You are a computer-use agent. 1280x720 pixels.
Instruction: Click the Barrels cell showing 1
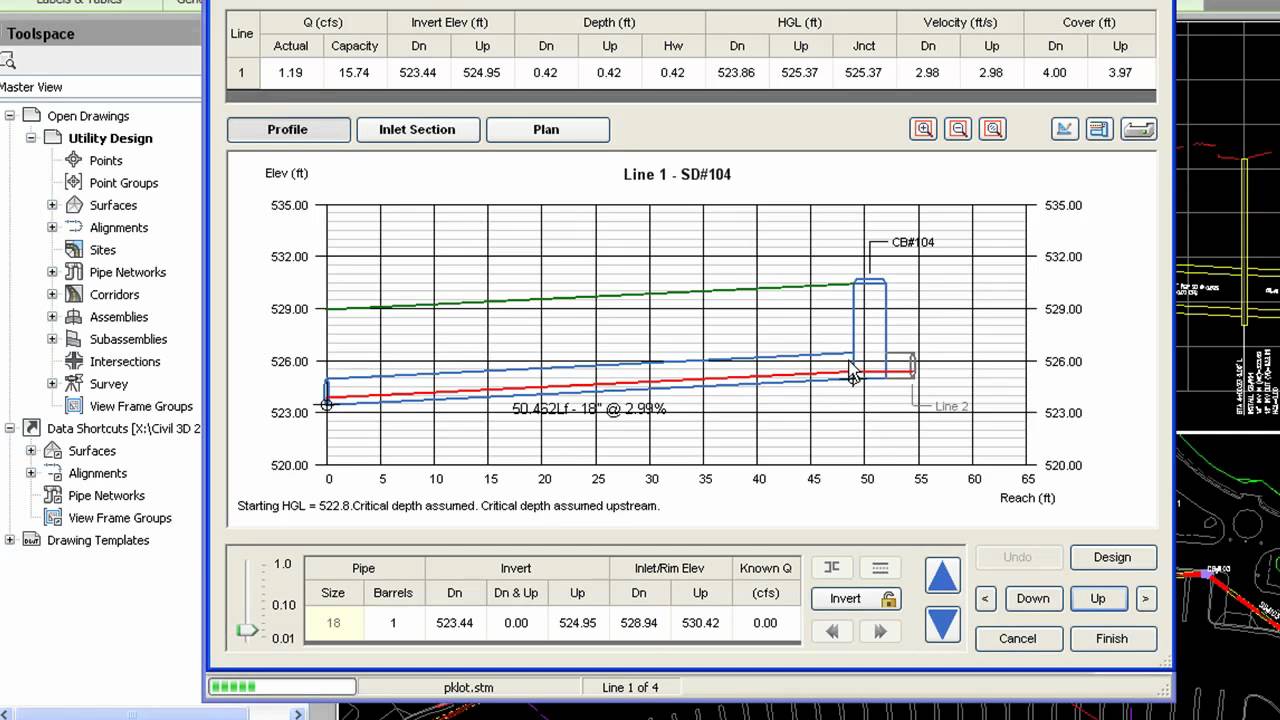click(393, 623)
